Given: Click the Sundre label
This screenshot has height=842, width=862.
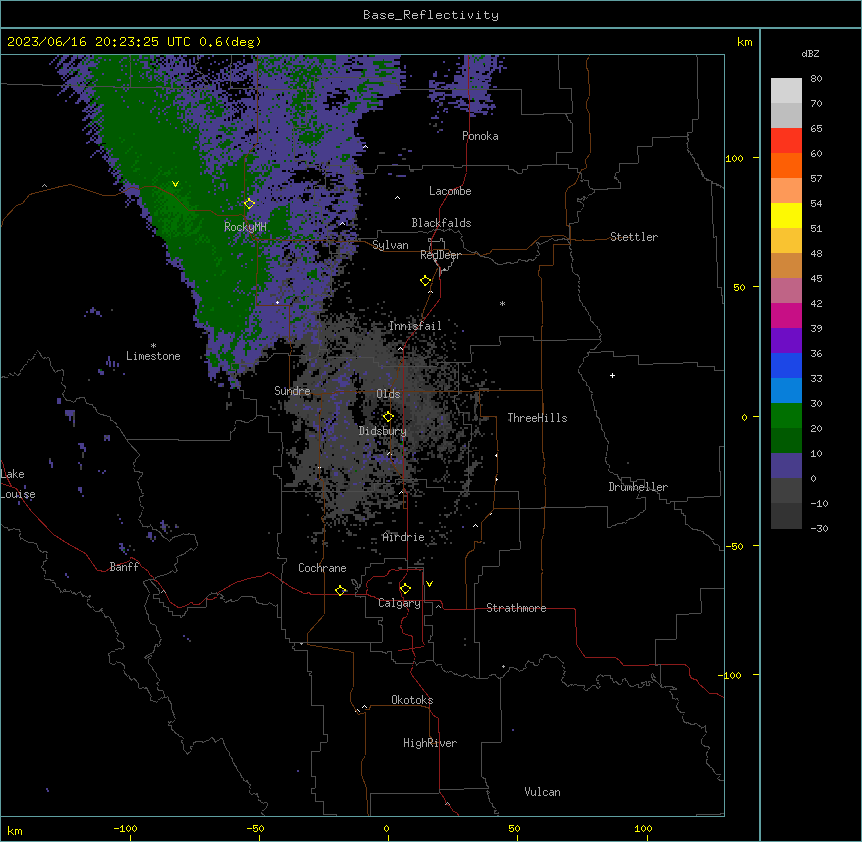Looking at the screenshot, I should coord(292,391).
